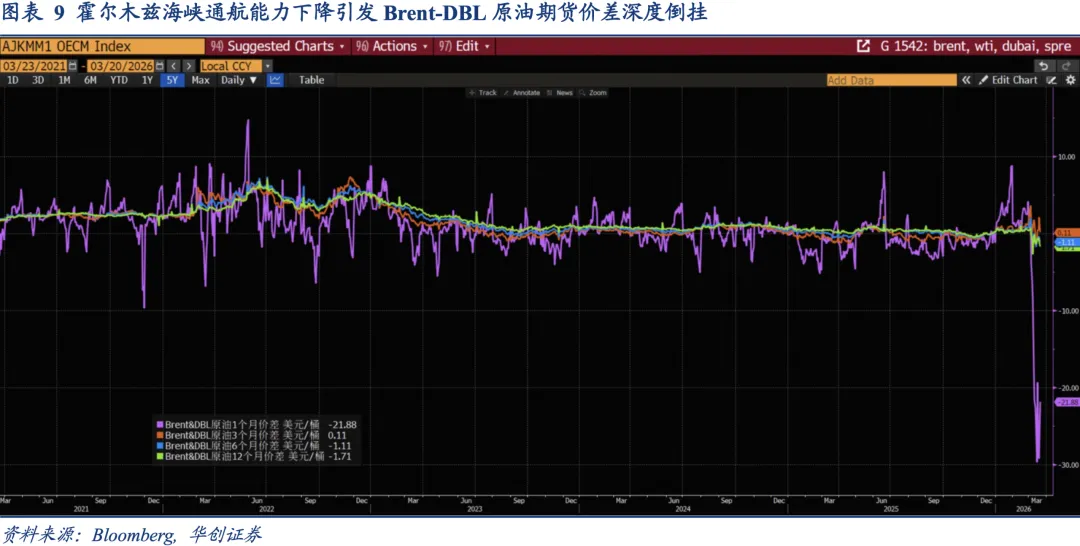Click the green 12-month spread legend swatch
This screenshot has width=1080, height=546.
(160, 456)
